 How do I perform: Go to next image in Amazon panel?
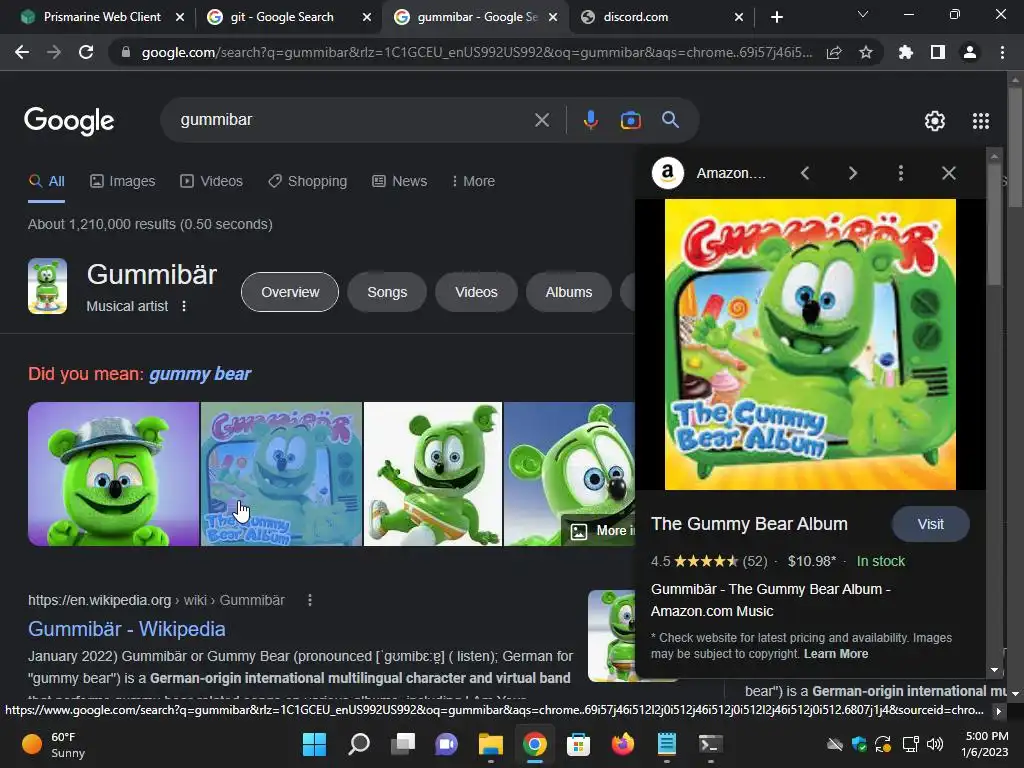(852, 173)
